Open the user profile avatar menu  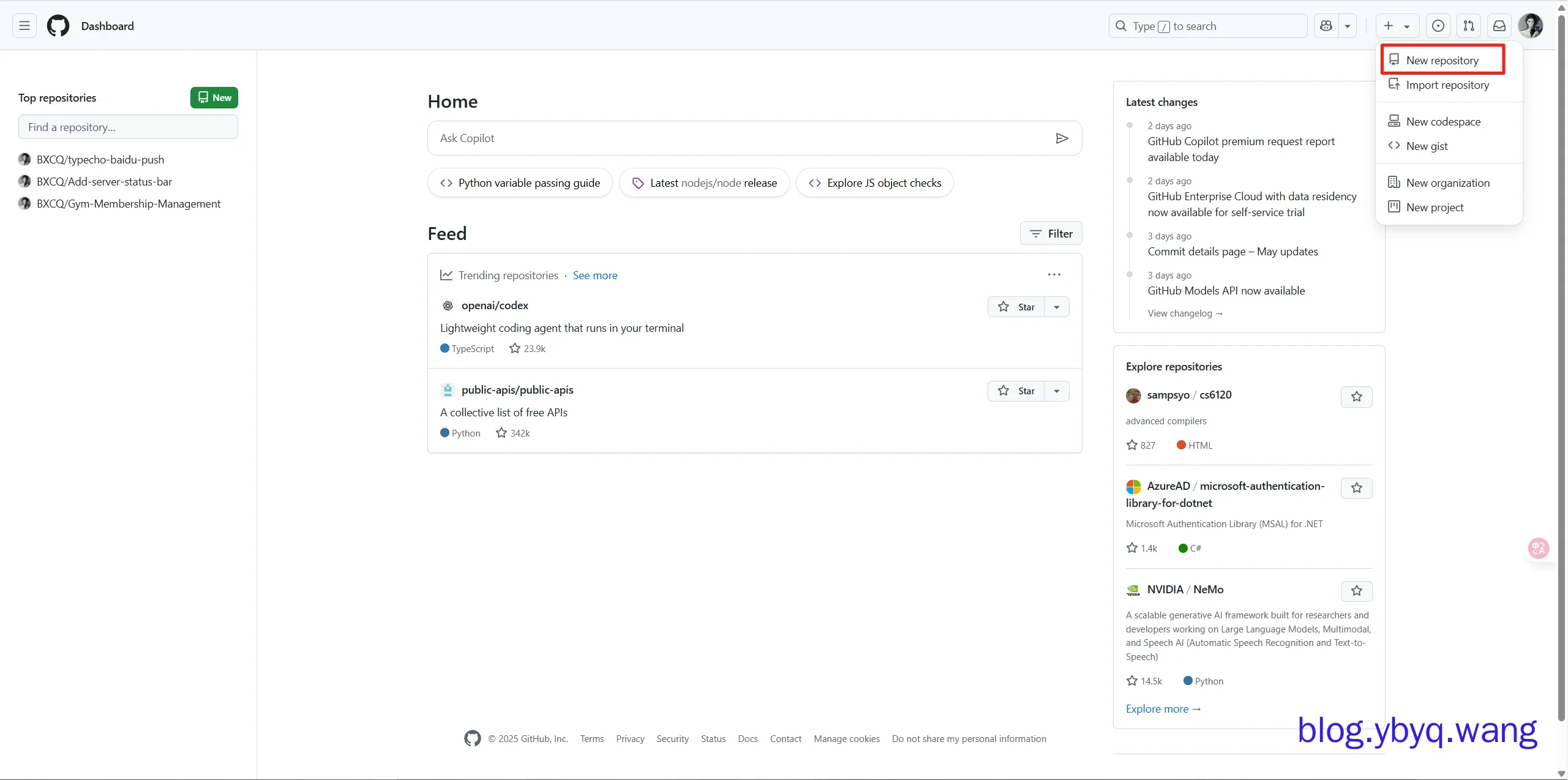click(x=1531, y=26)
